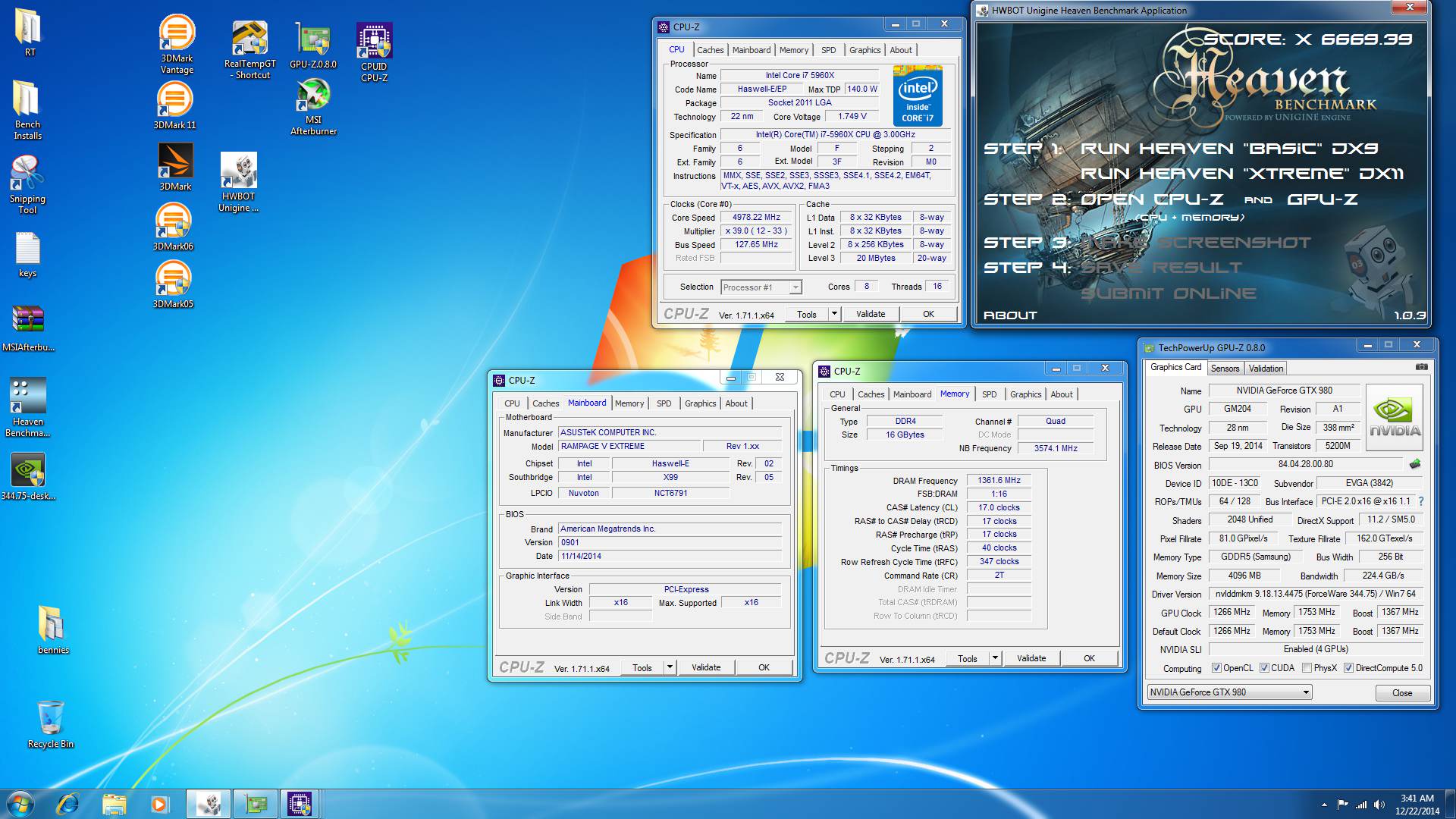This screenshot has width=1456, height=819.
Task: Click the CPU Name field Intel Core i7 5960X
Action: coord(799,75)
